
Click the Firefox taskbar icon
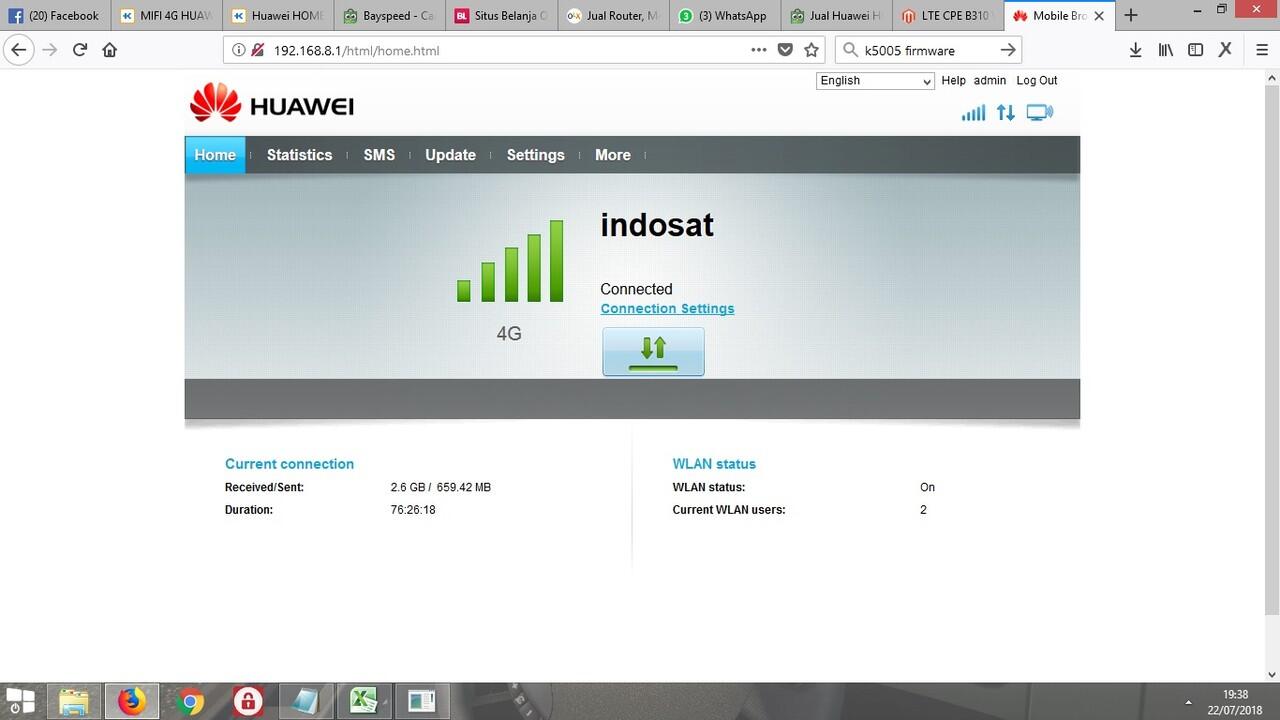(131, 701)
